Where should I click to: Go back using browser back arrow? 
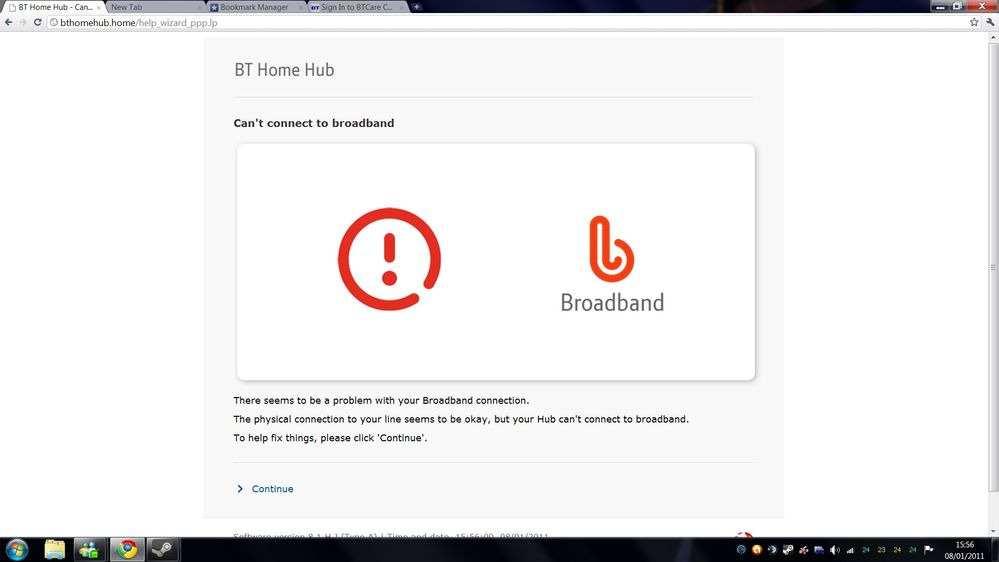(x=8, y=22)
